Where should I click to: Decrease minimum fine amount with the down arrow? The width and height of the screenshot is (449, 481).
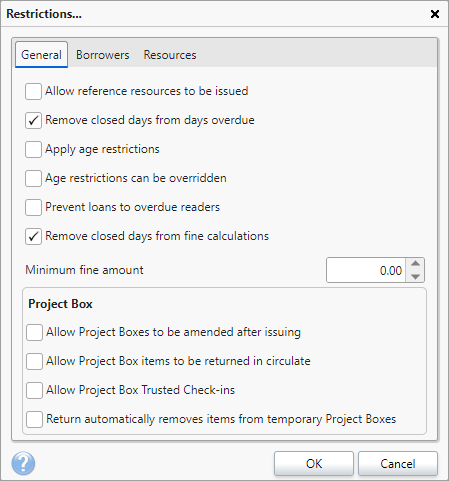(415, 276)
